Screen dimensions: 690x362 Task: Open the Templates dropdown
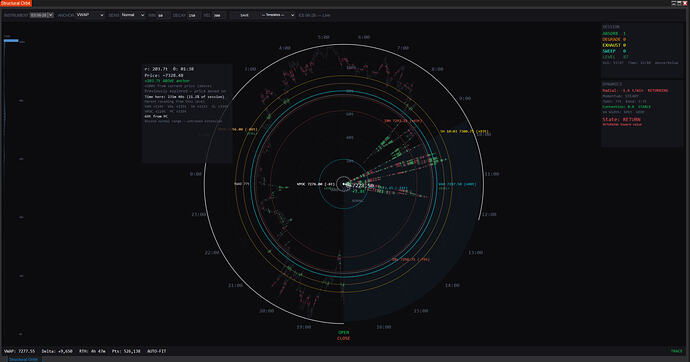tap(277, 15)
